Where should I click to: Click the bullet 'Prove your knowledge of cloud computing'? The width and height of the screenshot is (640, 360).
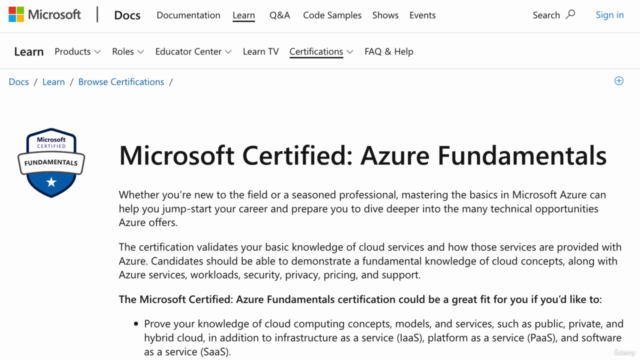pos(384,338)
